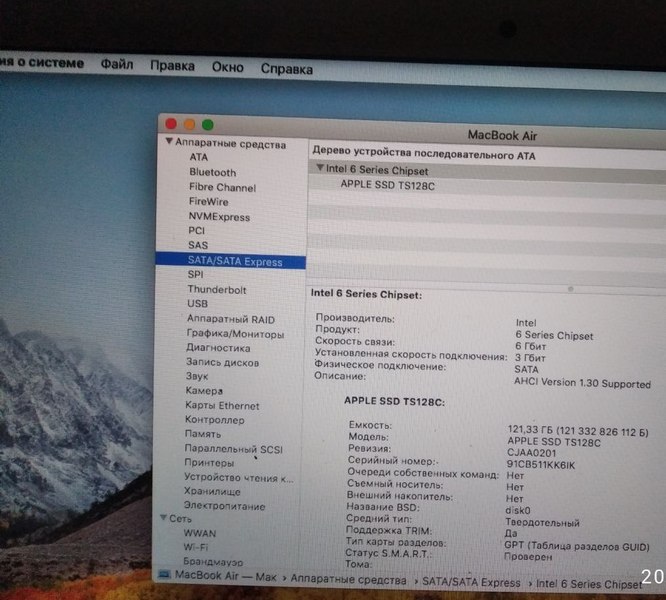Viewport: 666px width, 600px height.
Task: Click the yellow minimize window button
Action: [189, 124]
